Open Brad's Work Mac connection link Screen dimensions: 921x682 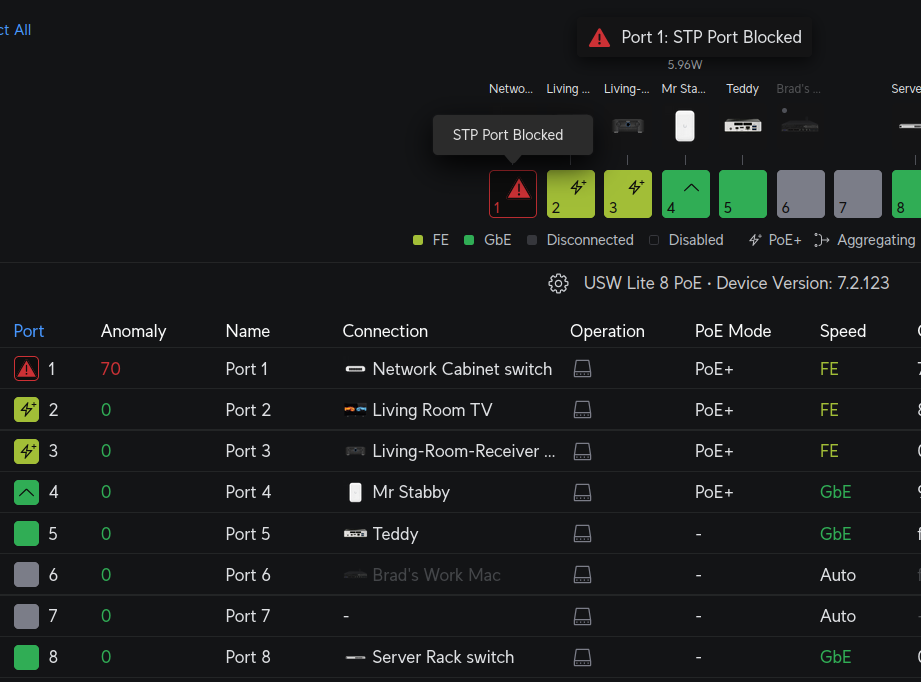pyautogui.click(x=436, y=575)
